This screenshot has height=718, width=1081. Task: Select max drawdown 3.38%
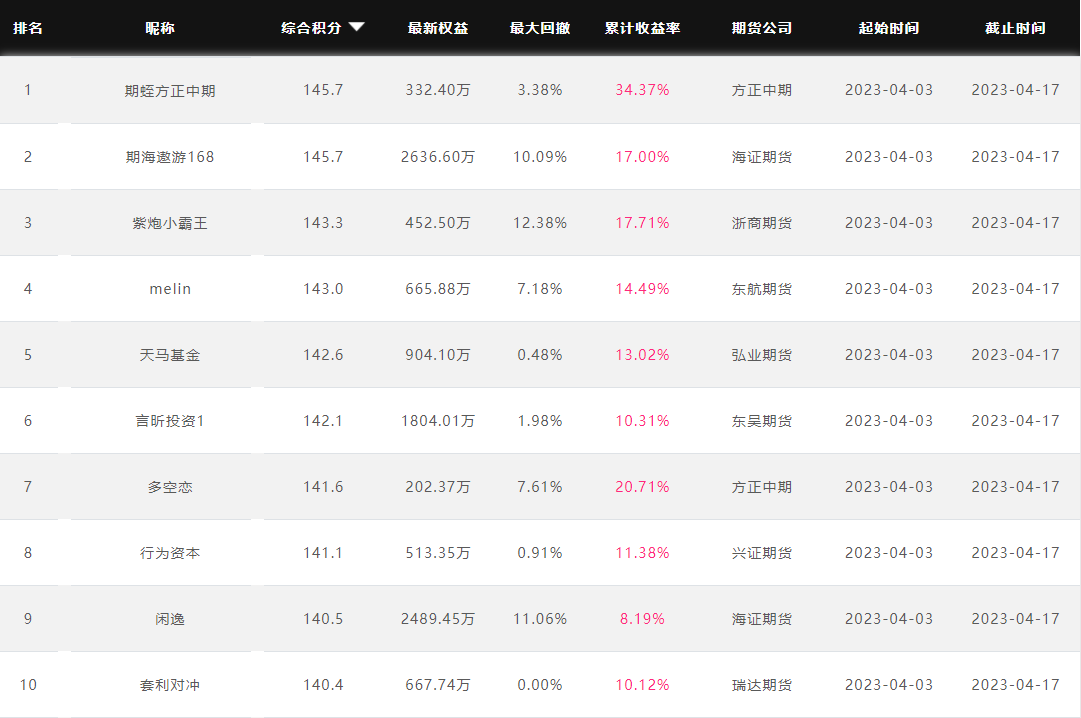540,90
